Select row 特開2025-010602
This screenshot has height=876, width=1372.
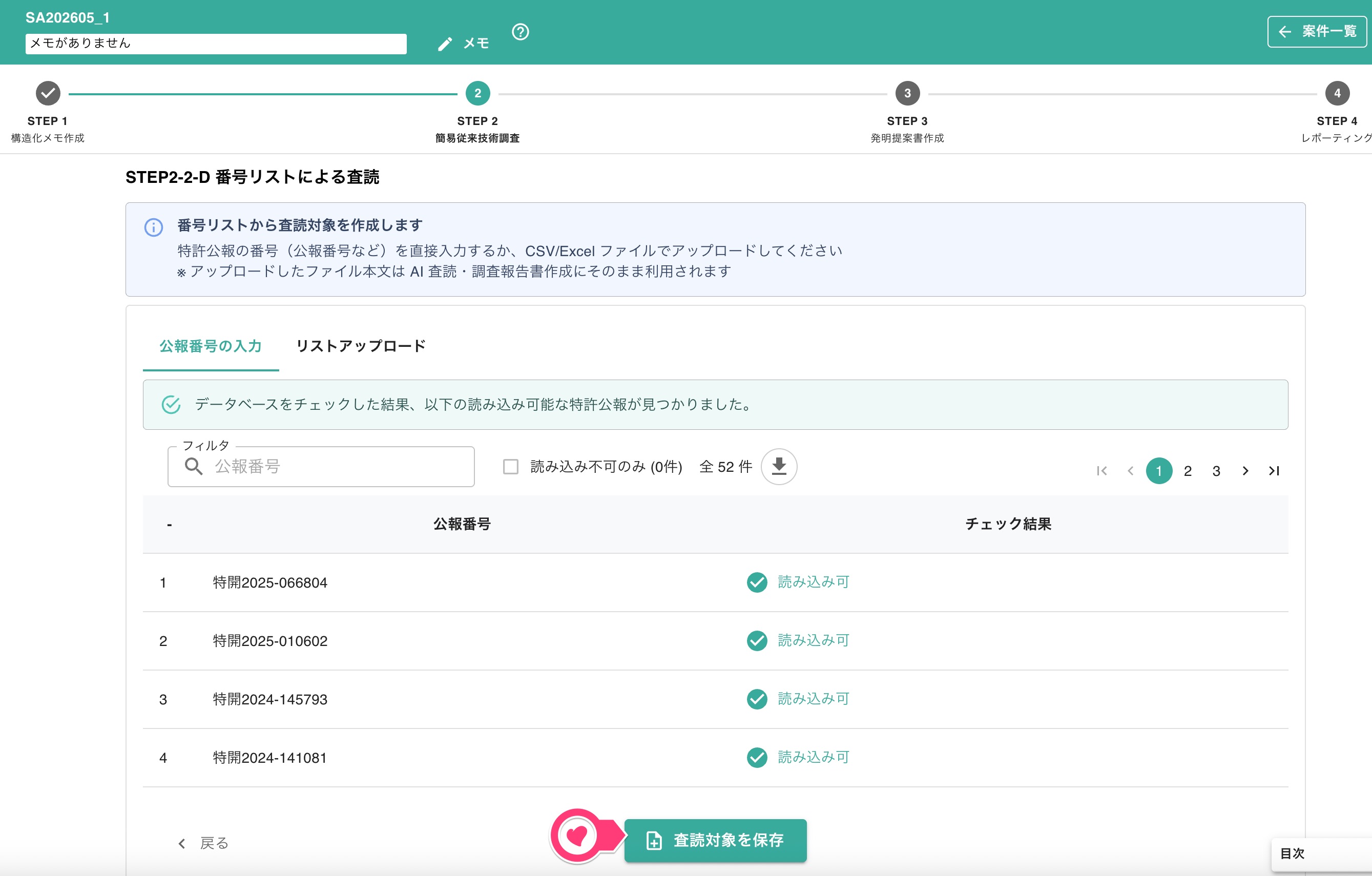(x=715, y=641)
